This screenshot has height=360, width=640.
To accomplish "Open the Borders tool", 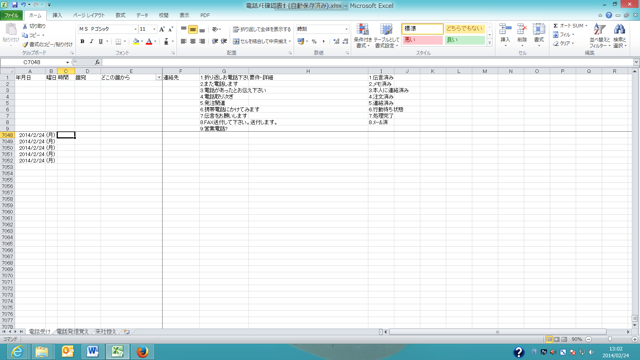I will coord(118,42).
